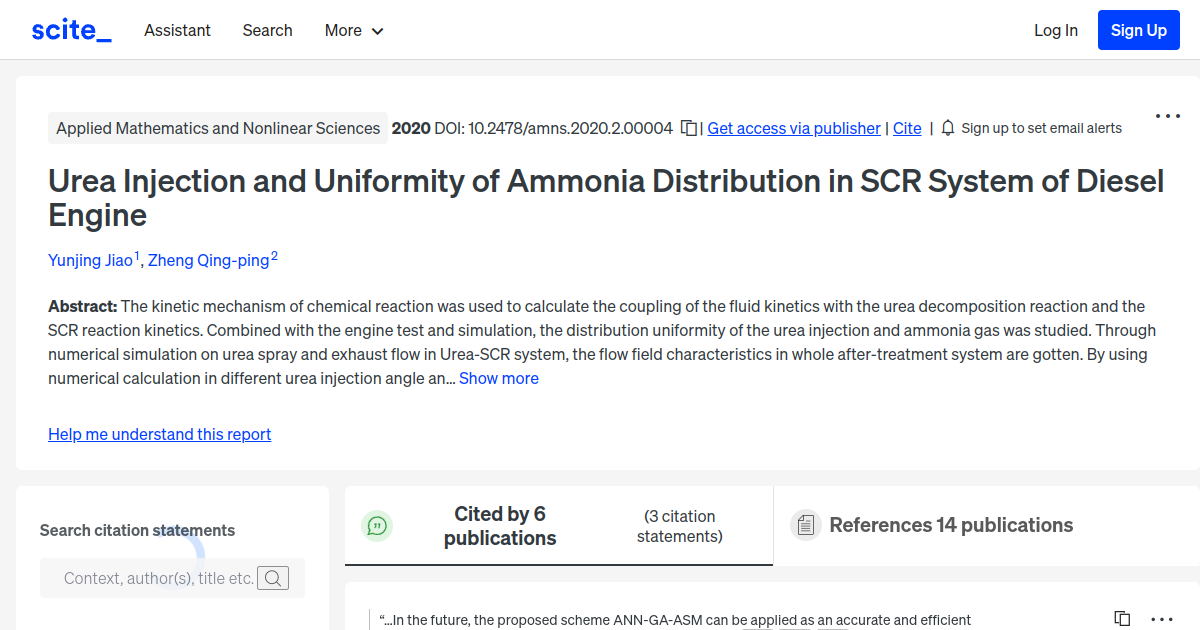Click Help me understand this report

[159, 434]
